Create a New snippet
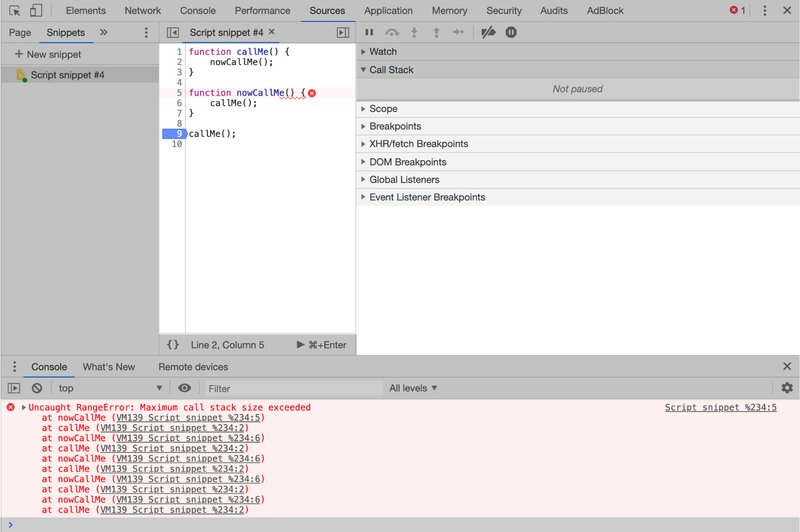Image resolution: width=800 pixels, height=532 pixels. point(48,54)
